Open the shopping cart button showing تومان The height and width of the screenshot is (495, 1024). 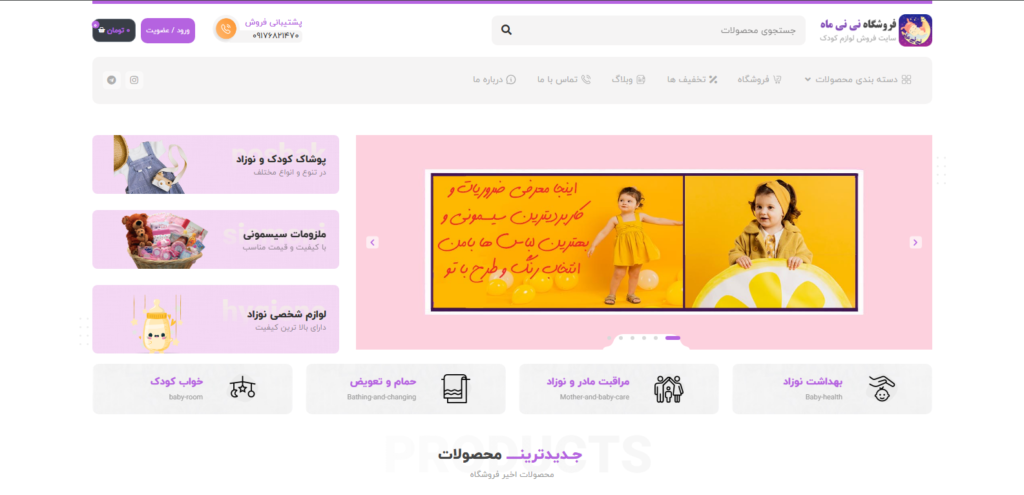(114, 30)
